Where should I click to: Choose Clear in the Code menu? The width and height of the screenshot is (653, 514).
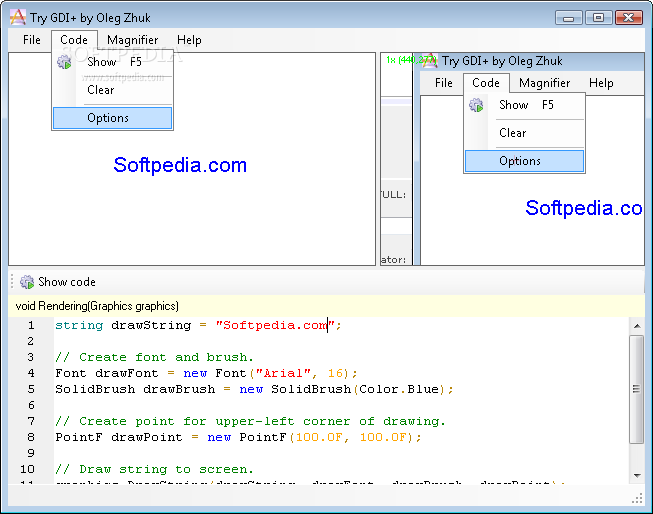pyautogui.click(x=112, y=90)
